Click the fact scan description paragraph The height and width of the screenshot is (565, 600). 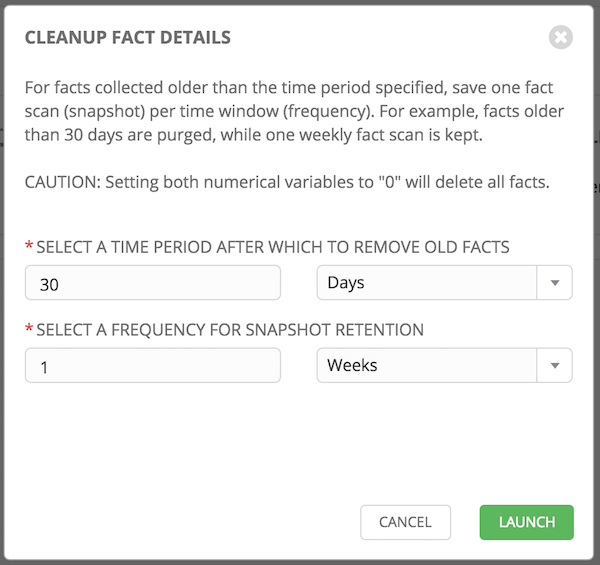click(x=294, y=111)
